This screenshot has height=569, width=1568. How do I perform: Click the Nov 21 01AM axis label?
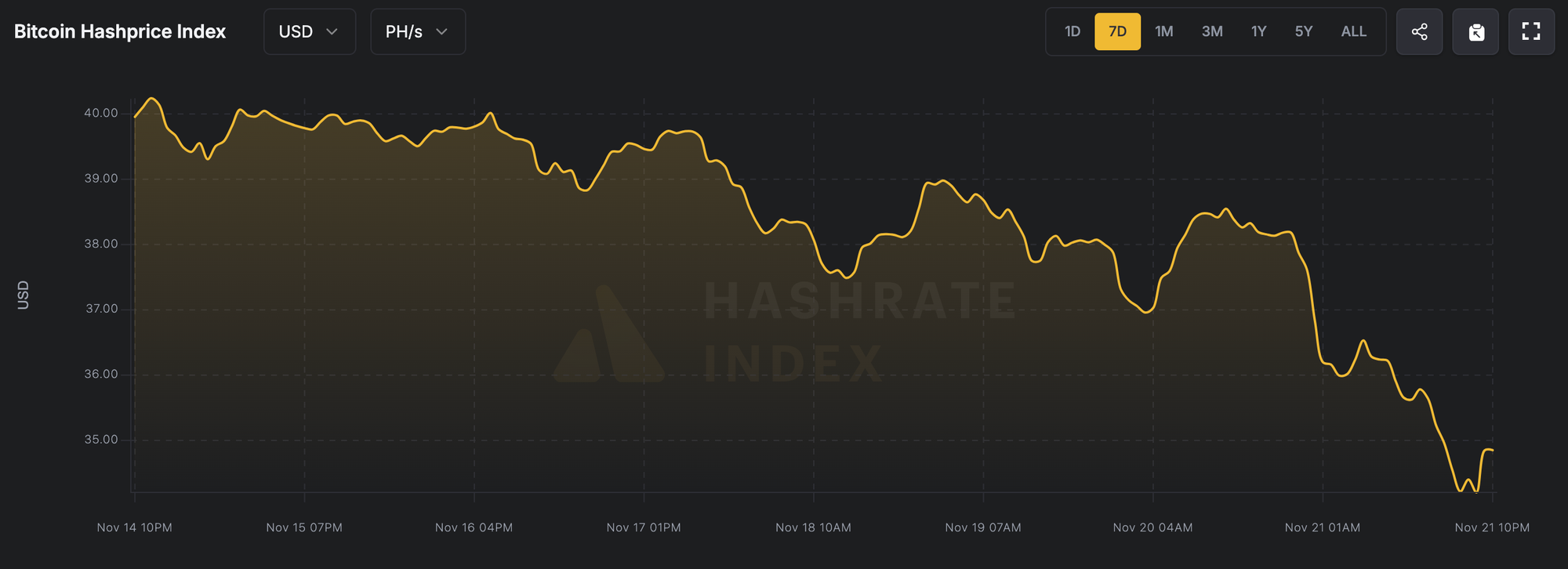tap(1323, 527)
